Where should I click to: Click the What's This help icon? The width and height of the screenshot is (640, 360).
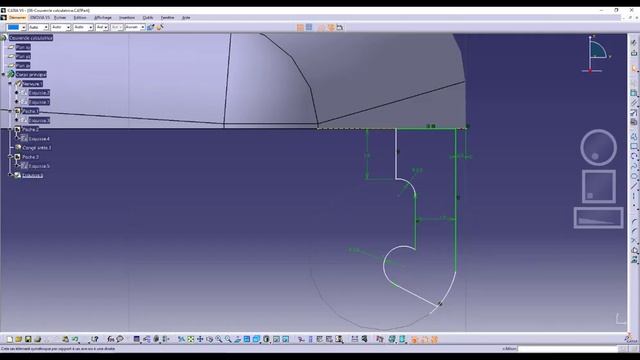95,339
